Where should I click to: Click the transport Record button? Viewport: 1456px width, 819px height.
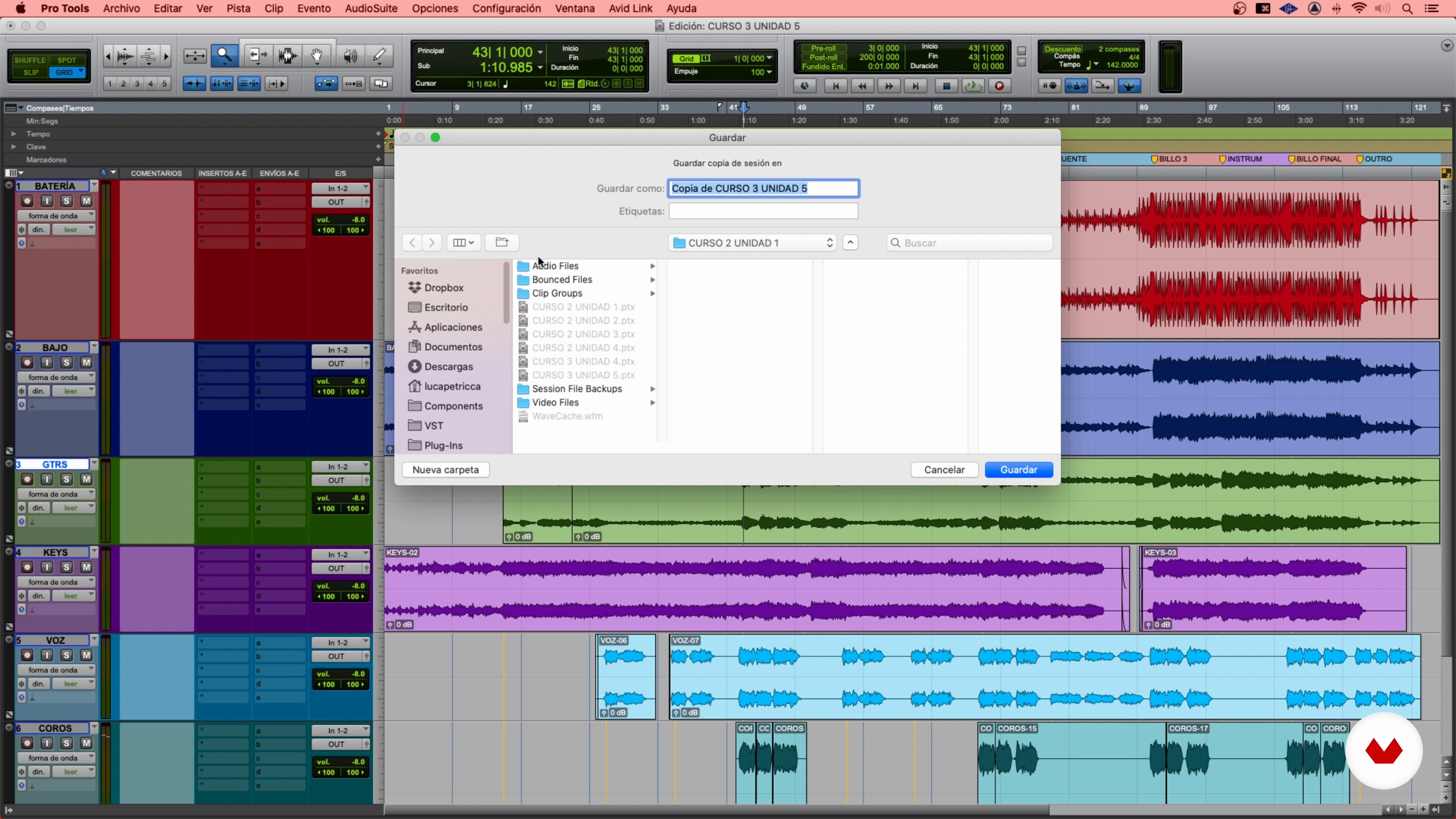point(999,86)
